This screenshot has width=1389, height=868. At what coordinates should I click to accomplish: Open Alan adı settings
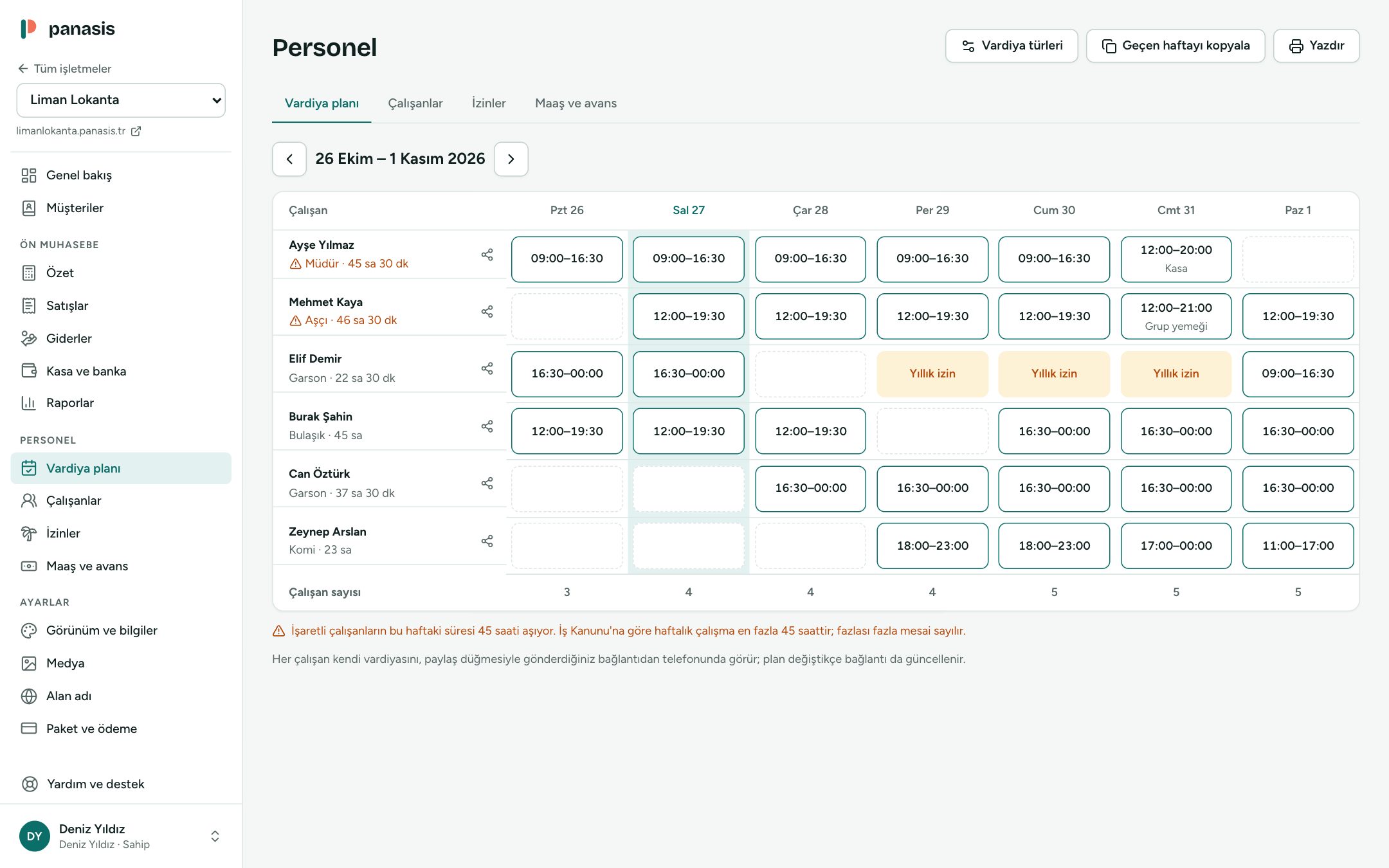(x=121, y=696)
